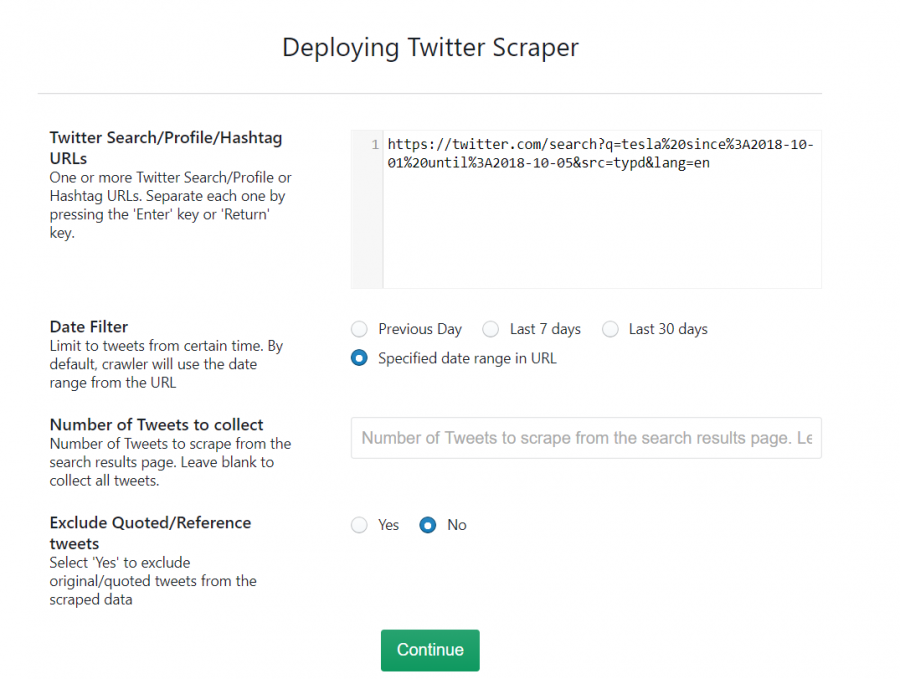
Task: Select the 'Previous Day' date filter
Action: pyautogui.click(x=359, y=328)
